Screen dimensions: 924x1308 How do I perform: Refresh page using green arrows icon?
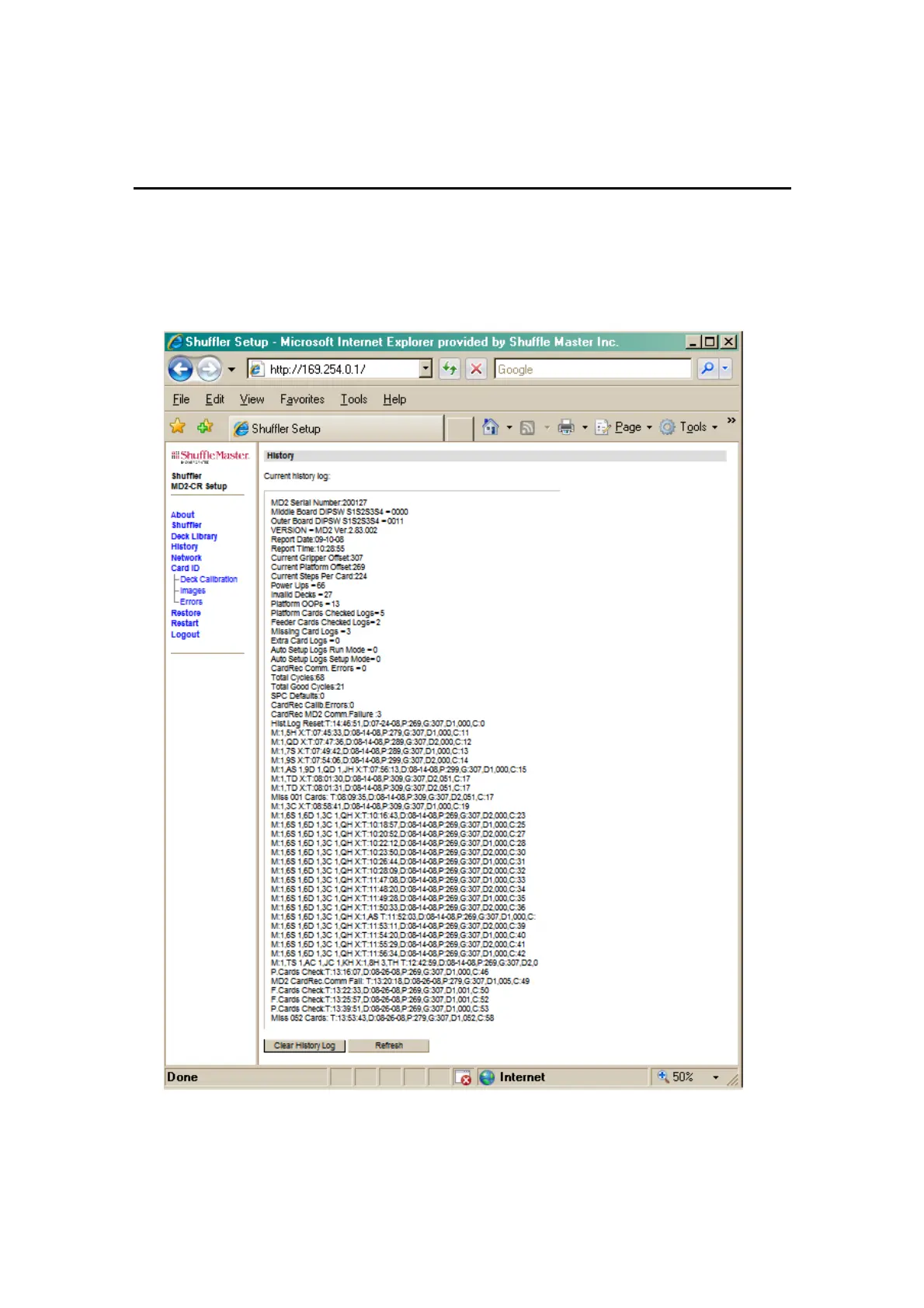tap(450, 369)
